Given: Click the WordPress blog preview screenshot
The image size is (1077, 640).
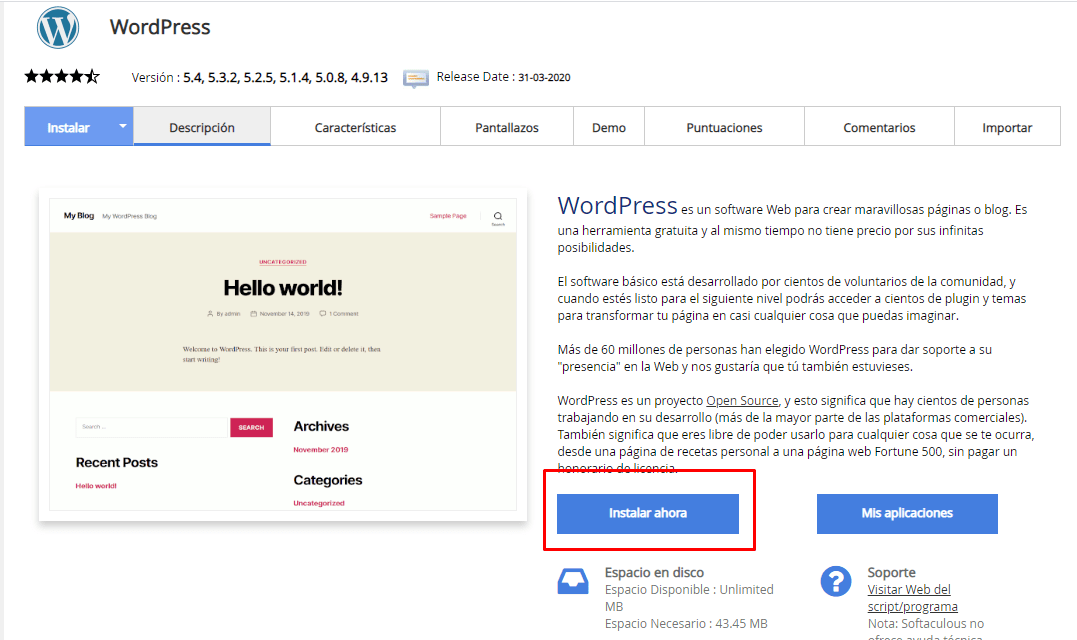Looking at the screenshot, I should click(283, 354).
